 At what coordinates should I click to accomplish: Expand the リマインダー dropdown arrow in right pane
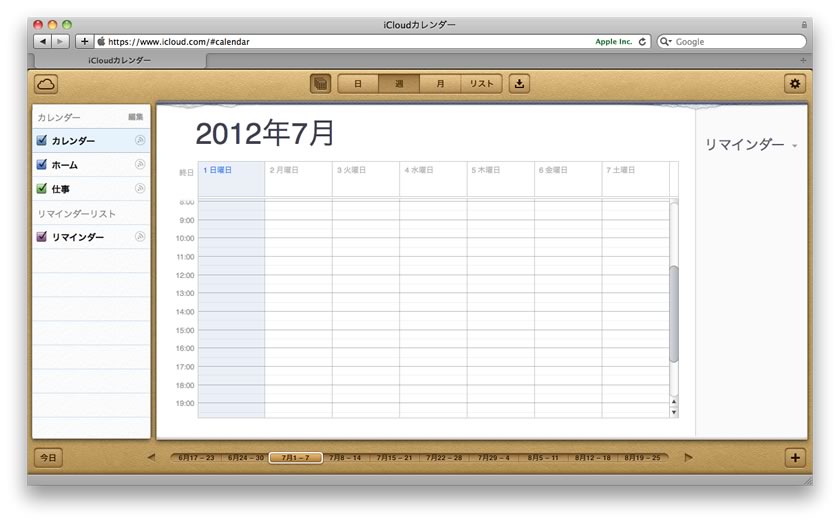pyautogui.click(x=794, y=146)
